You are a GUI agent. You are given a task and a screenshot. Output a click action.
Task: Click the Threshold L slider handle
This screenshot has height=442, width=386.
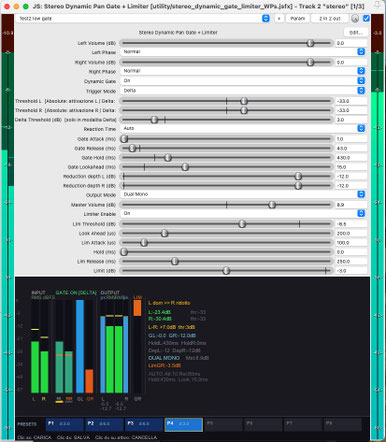point(244,101)
